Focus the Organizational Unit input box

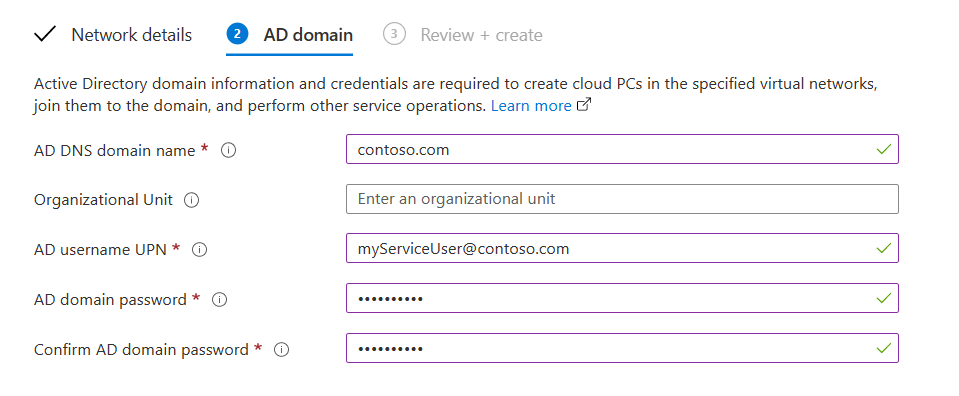[x=622, y=199]
